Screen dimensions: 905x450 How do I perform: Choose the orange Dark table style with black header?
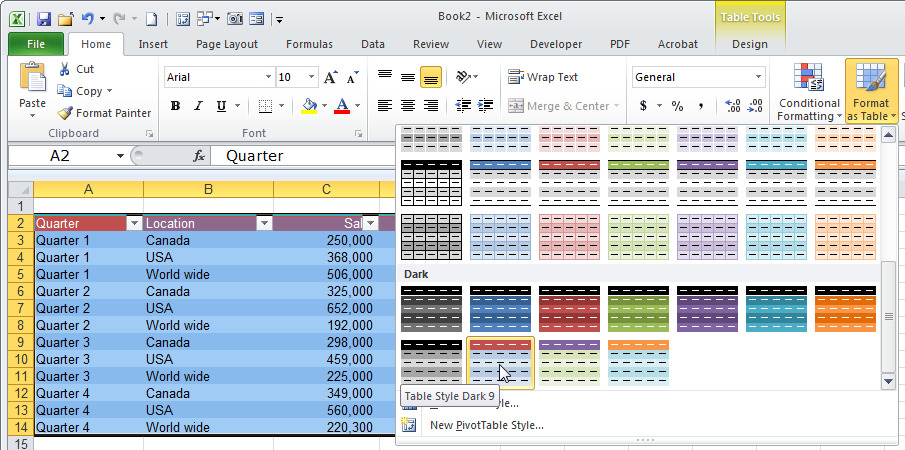click(846, 309)
